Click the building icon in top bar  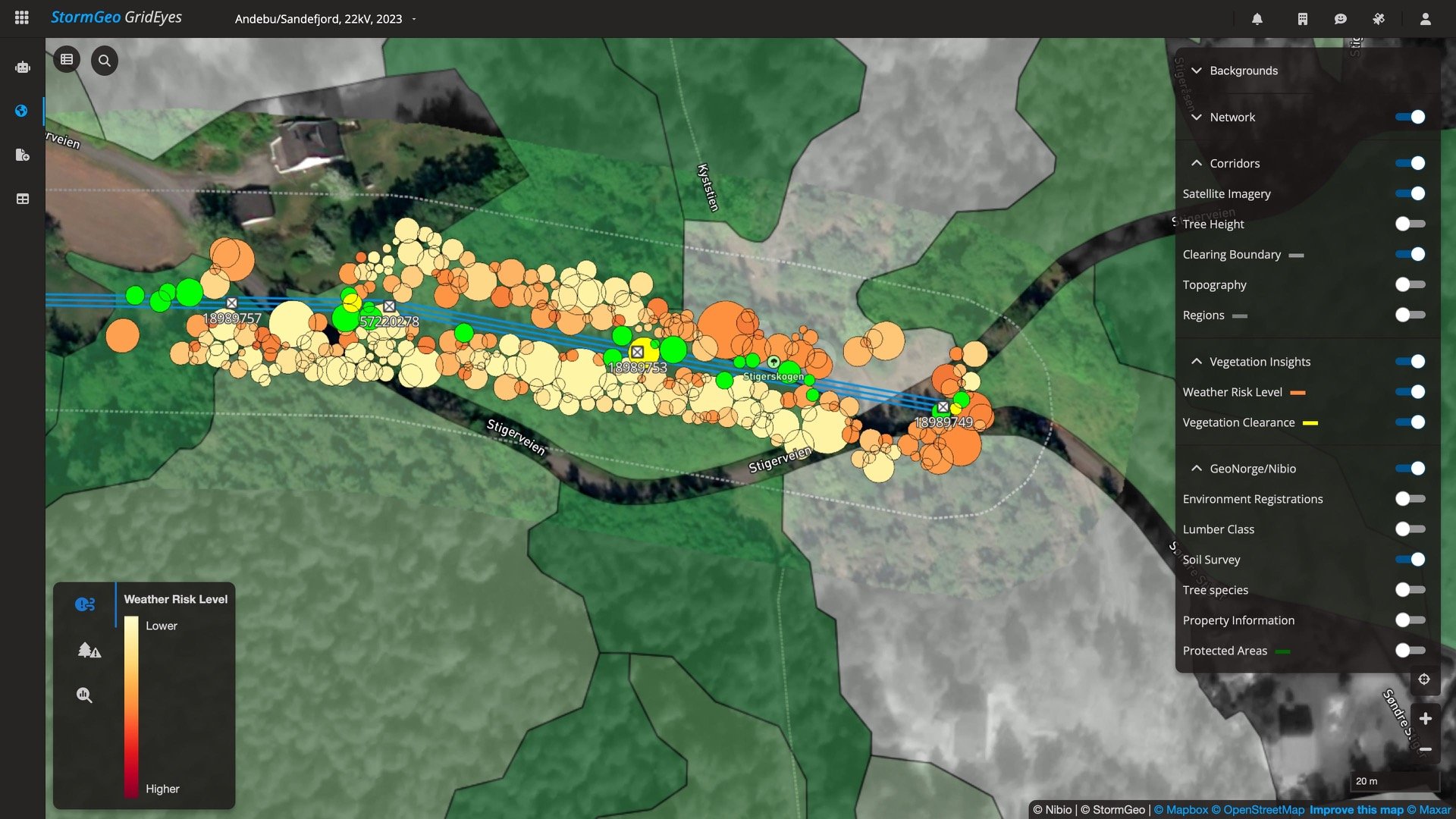[1303, 19]
